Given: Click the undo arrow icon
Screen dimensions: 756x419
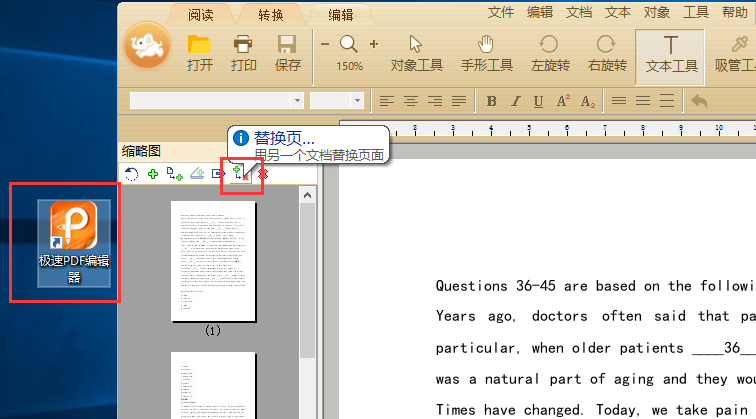Looking at the screenshot, I should [699, 101].
